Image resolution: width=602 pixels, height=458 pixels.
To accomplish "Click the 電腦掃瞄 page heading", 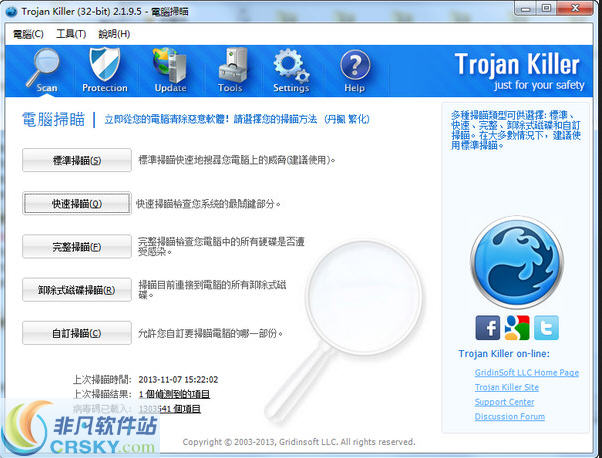I will coord(53,119).
